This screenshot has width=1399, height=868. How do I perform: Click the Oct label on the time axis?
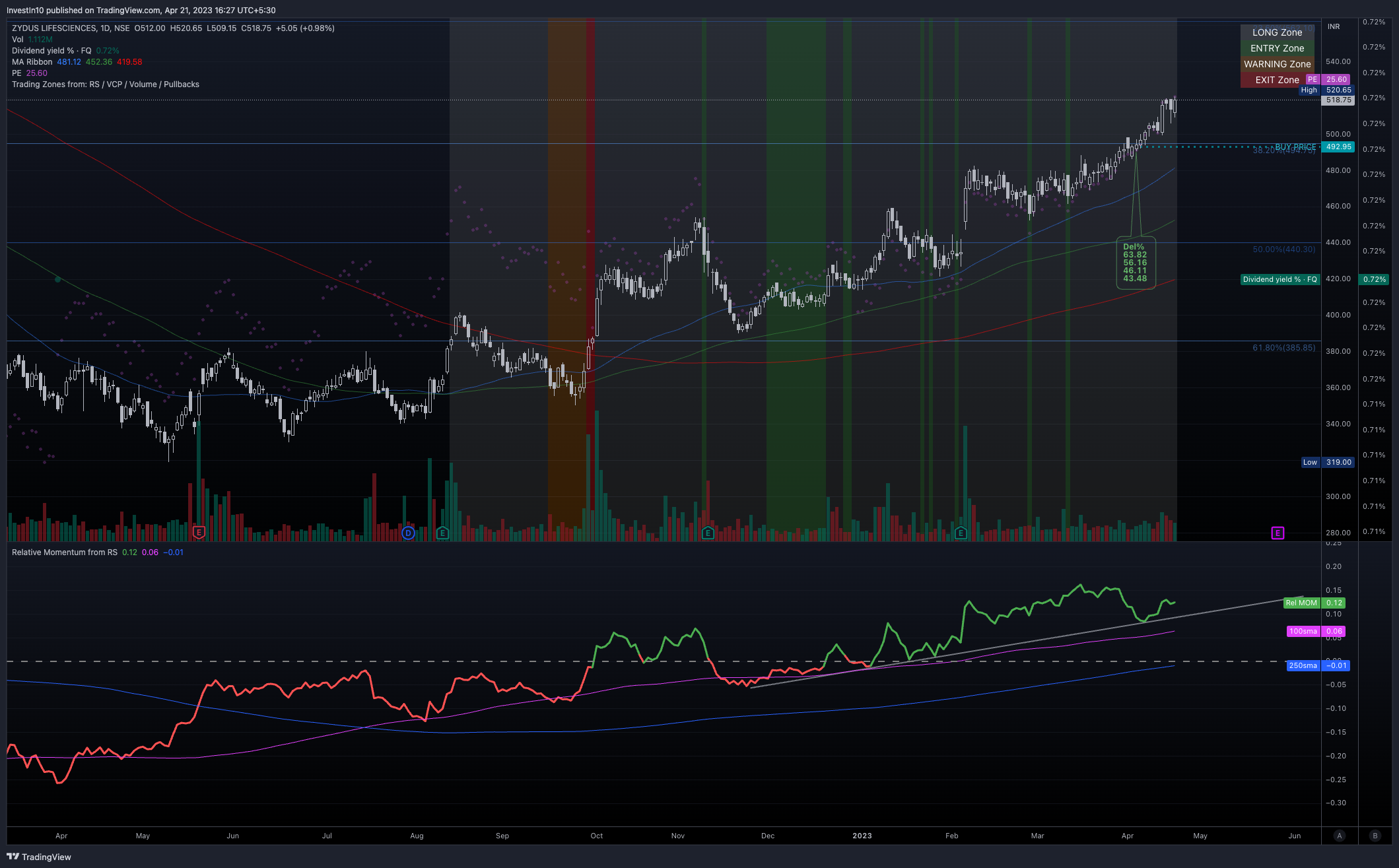597,836
